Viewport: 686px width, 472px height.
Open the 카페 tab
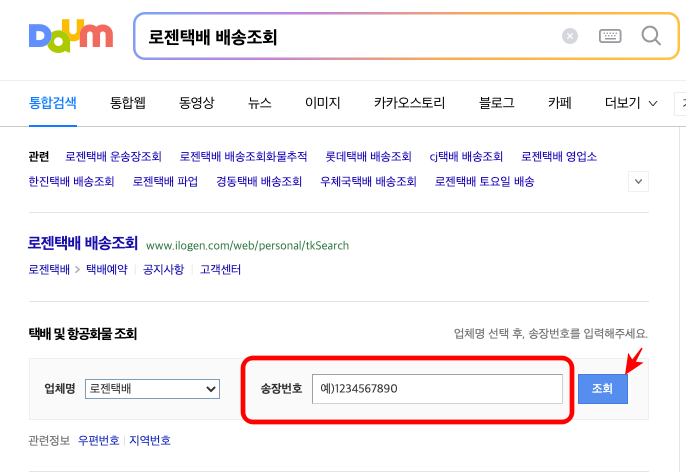(x=560, y=103)
